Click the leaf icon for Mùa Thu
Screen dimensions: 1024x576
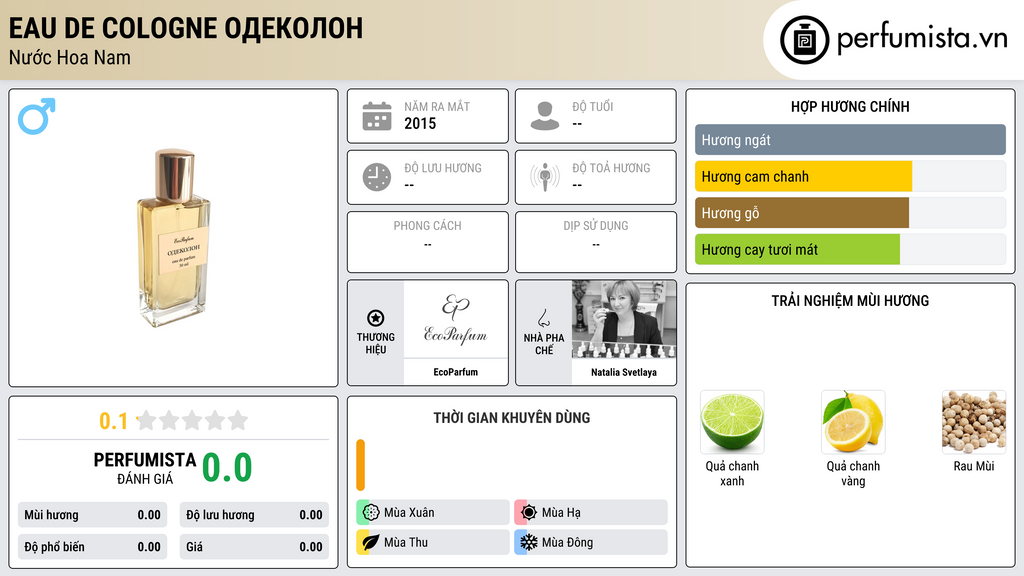pos(371,542)
